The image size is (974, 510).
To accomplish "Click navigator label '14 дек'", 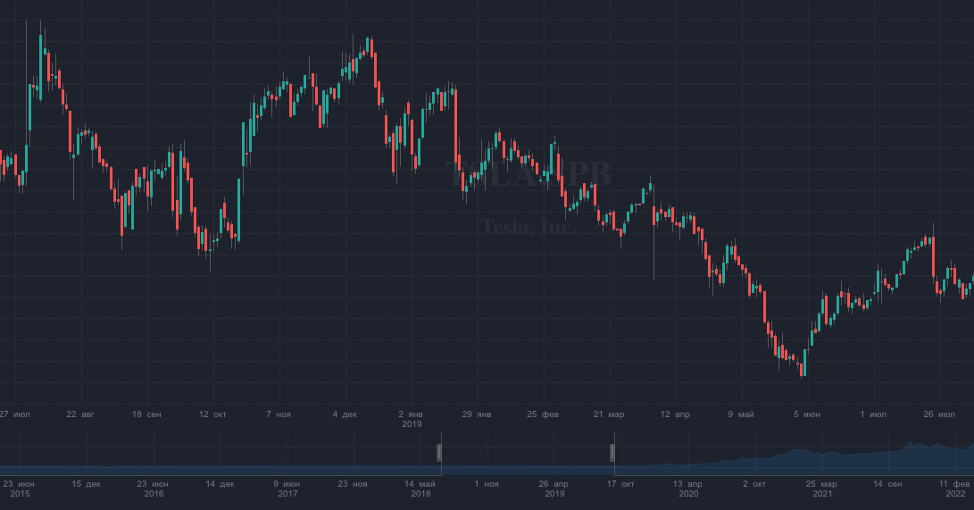I will coord(220,483).
